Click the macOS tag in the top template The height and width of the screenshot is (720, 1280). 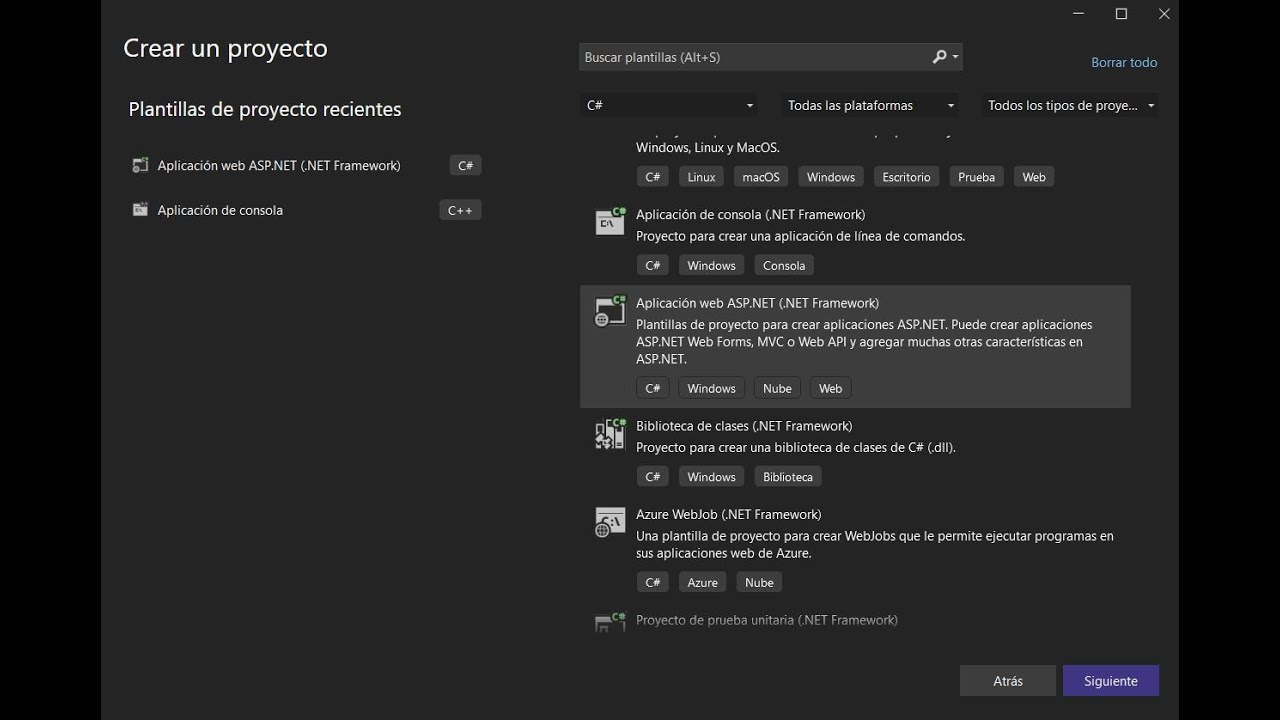tap(760, 177)
